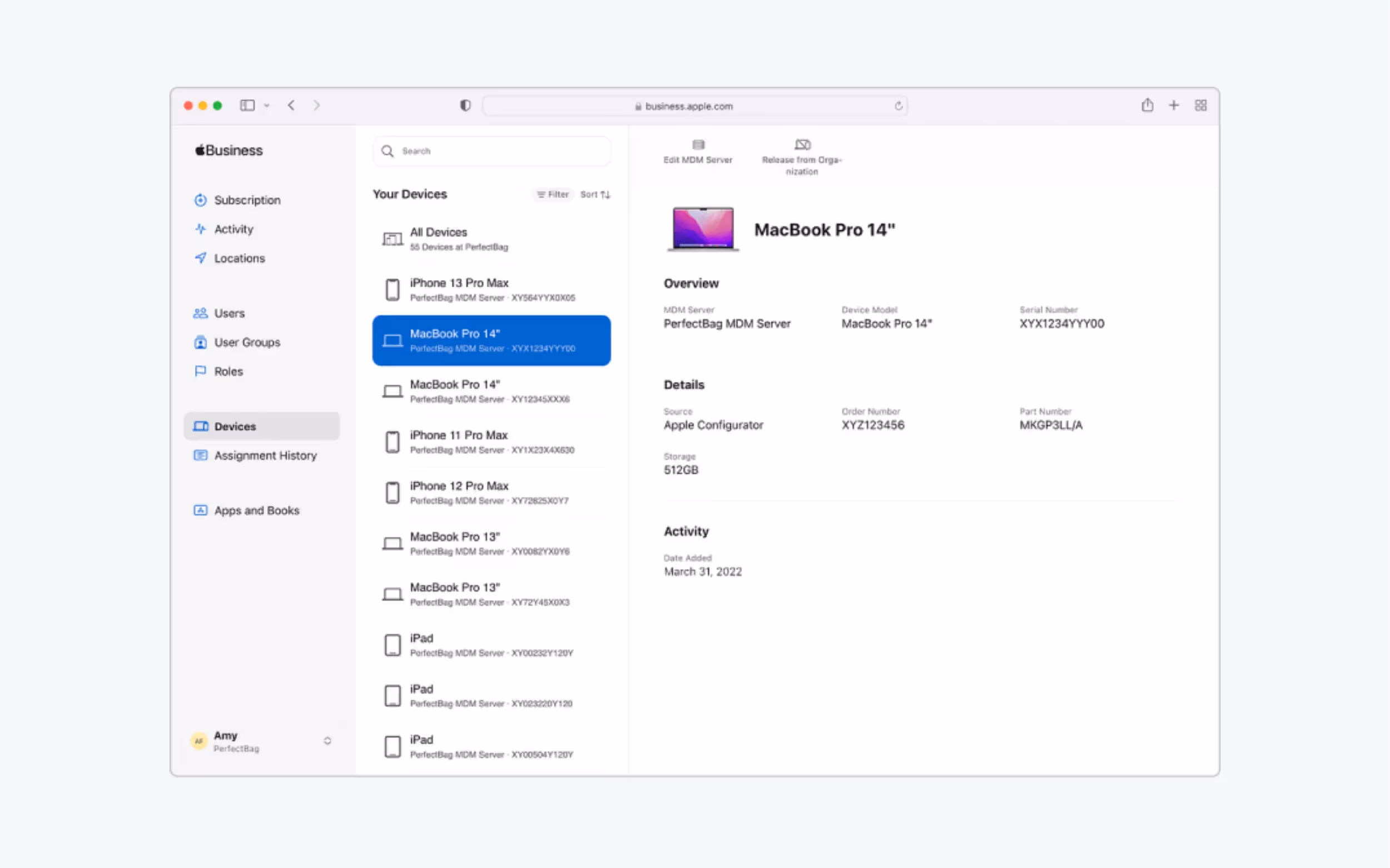Click the Assignment History icon
The width and height of the screenshot is (1390, 868).
(x=201, y=455)
